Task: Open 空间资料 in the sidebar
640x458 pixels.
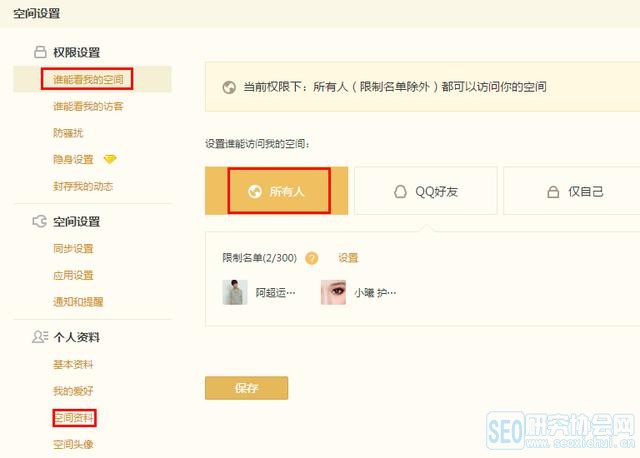Action: (x=74, y=417)
